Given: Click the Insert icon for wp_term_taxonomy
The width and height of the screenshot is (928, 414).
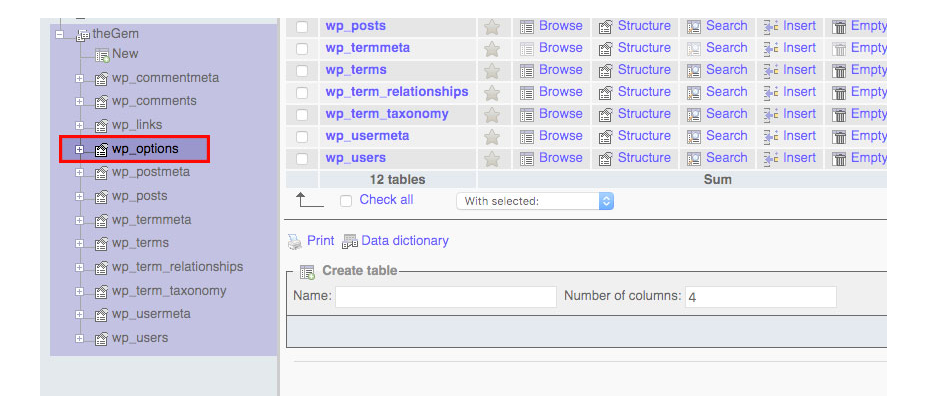Looking at the screenshot, I should tap(771, 115).
